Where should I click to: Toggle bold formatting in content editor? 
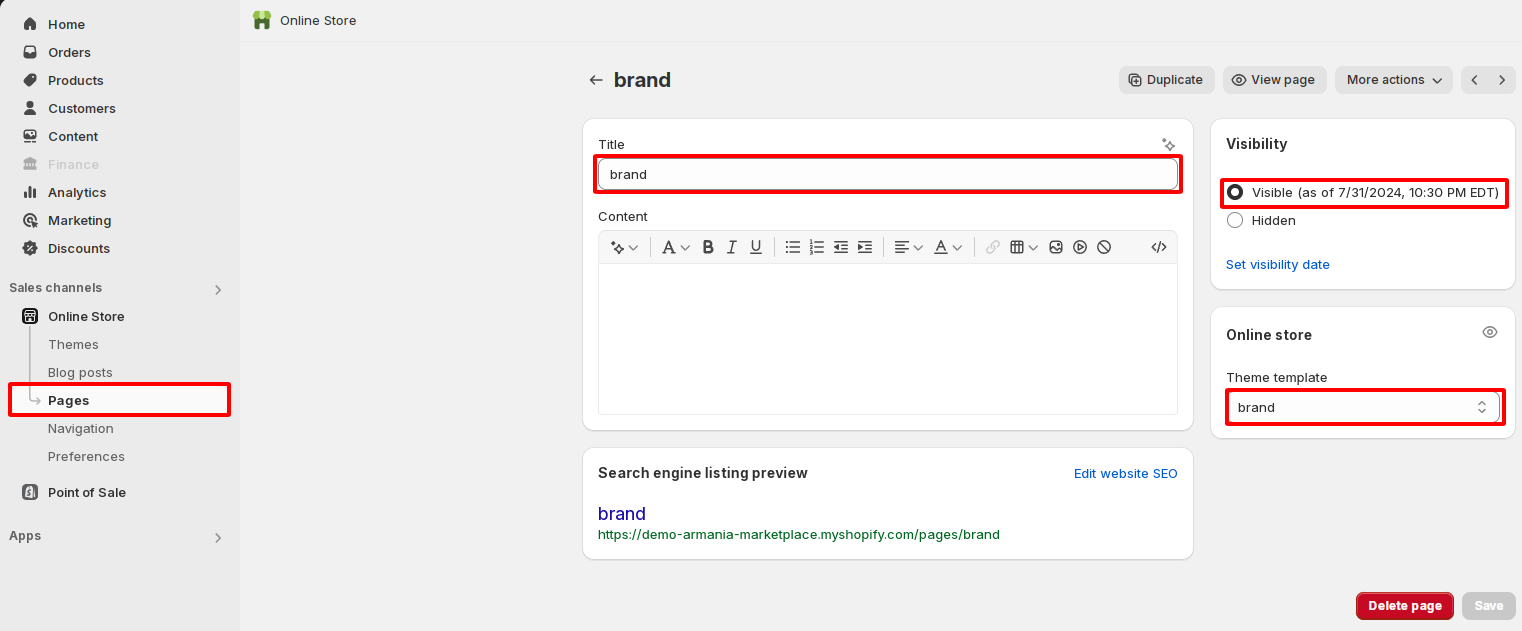point(708,247)
